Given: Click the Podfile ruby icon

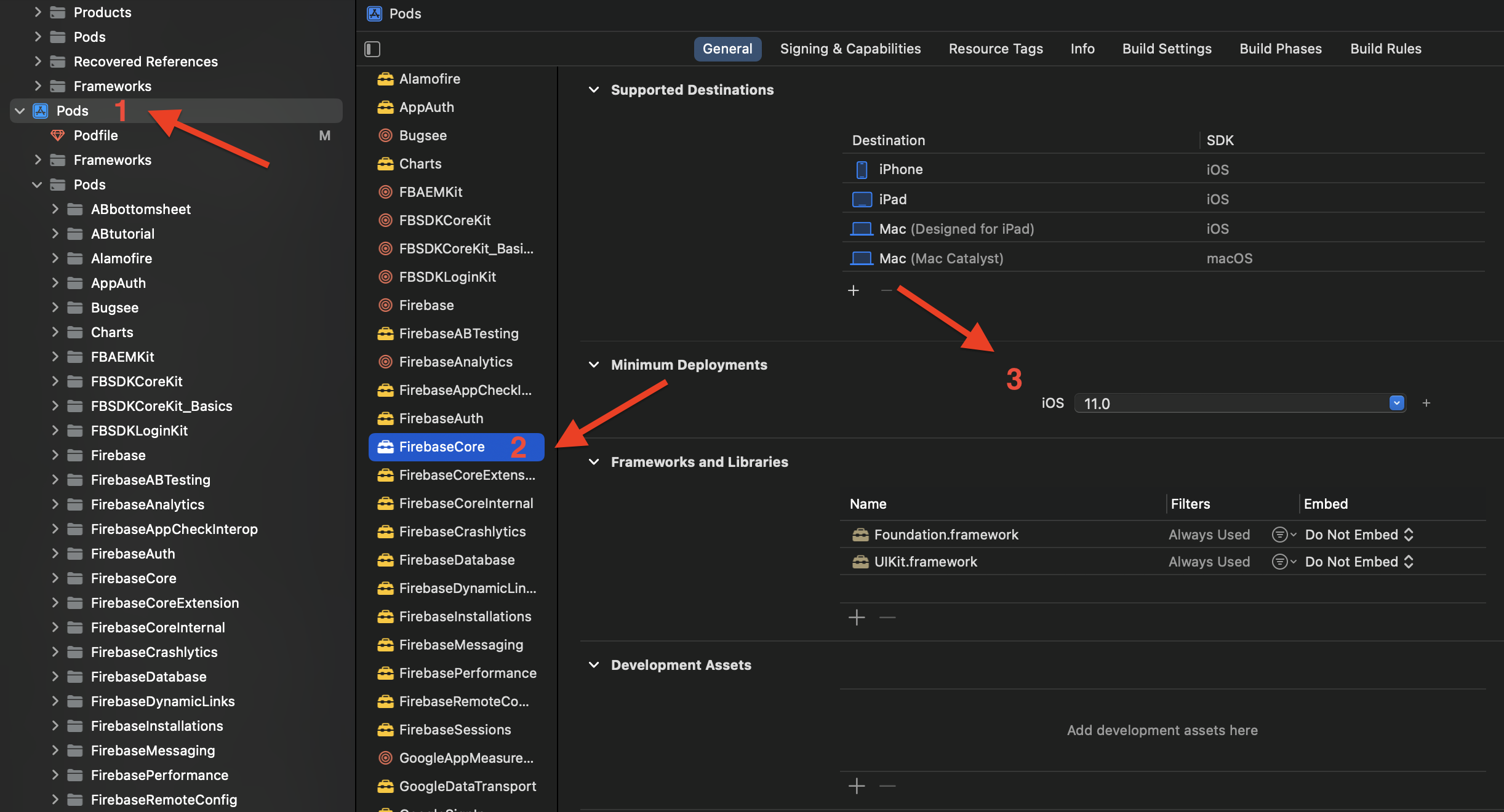Looking at the screenshot, I should pos(58,135).
